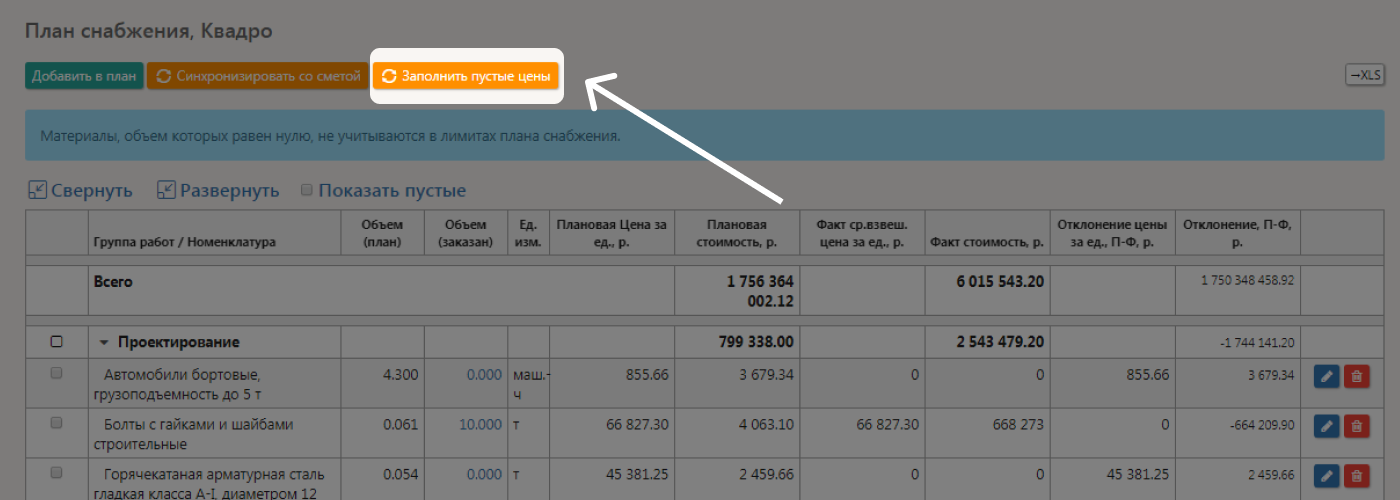Select checkbox for Горячекатаная арматурная сталь row
1400x500 pixels.
tap(56, 473)
